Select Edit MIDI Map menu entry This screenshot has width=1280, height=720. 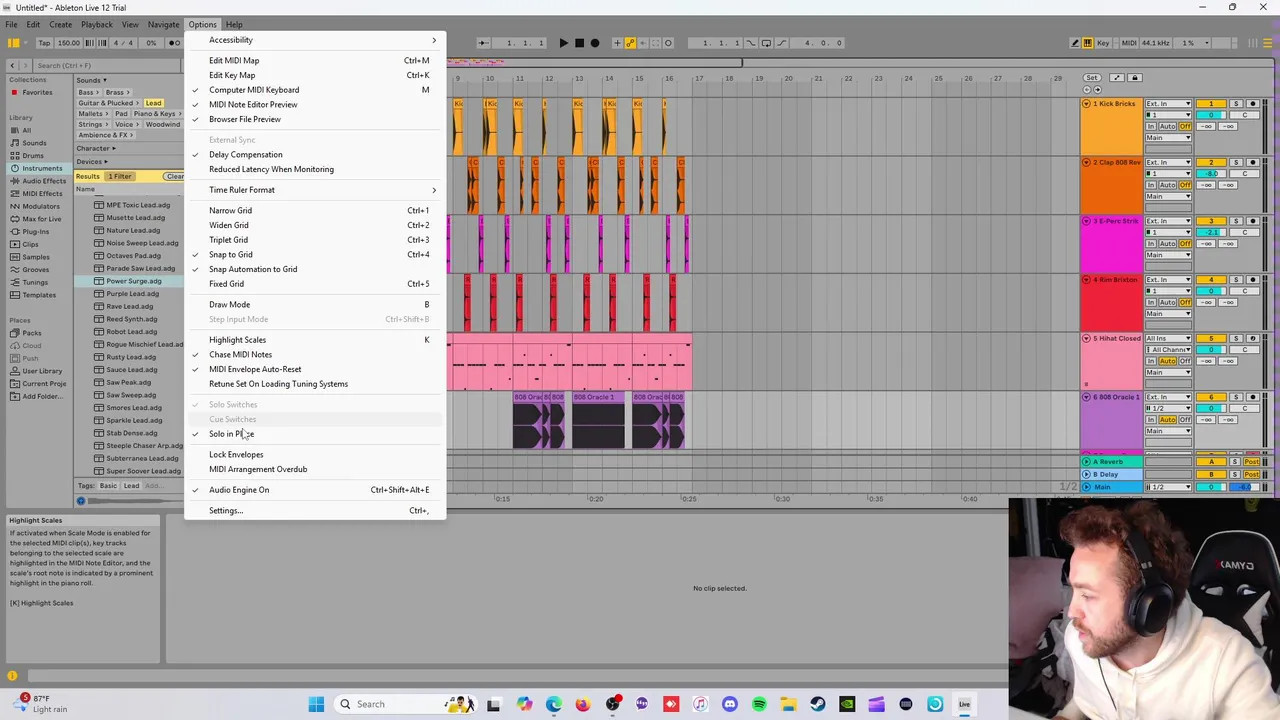pyautogui.click(x=315, y=60)
